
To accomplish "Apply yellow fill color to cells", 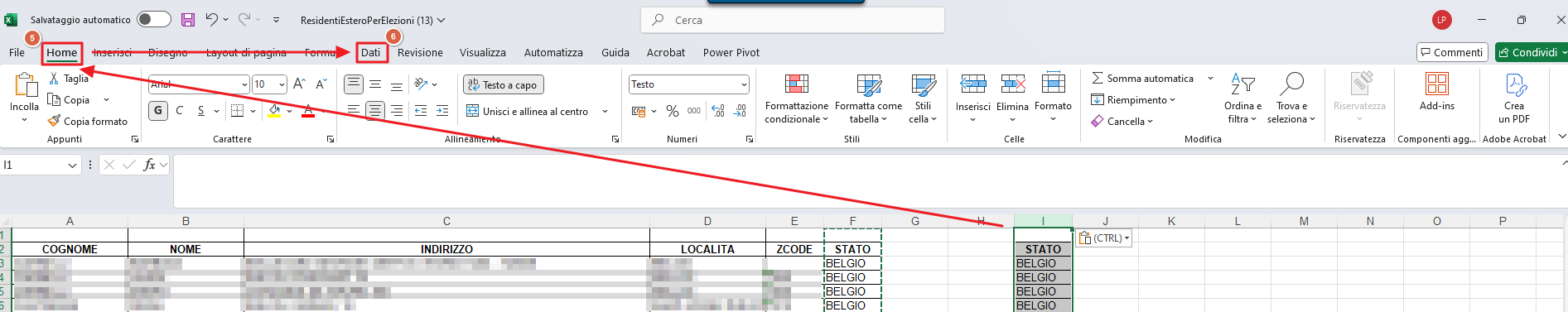I will tap(275, 111).
